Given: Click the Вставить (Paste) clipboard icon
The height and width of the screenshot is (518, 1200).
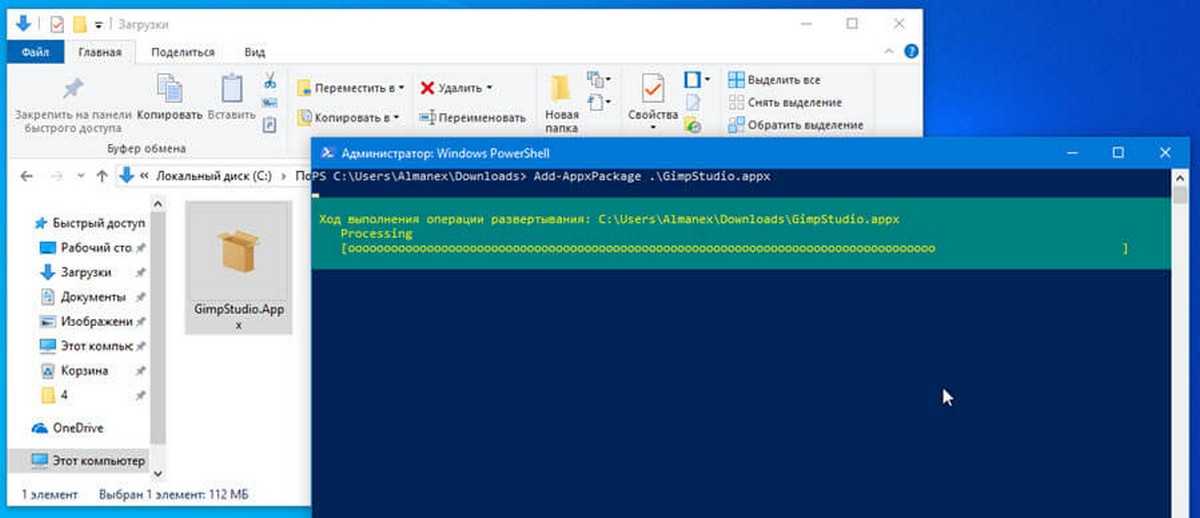Looking at the screenshot, I should [232, 88].
